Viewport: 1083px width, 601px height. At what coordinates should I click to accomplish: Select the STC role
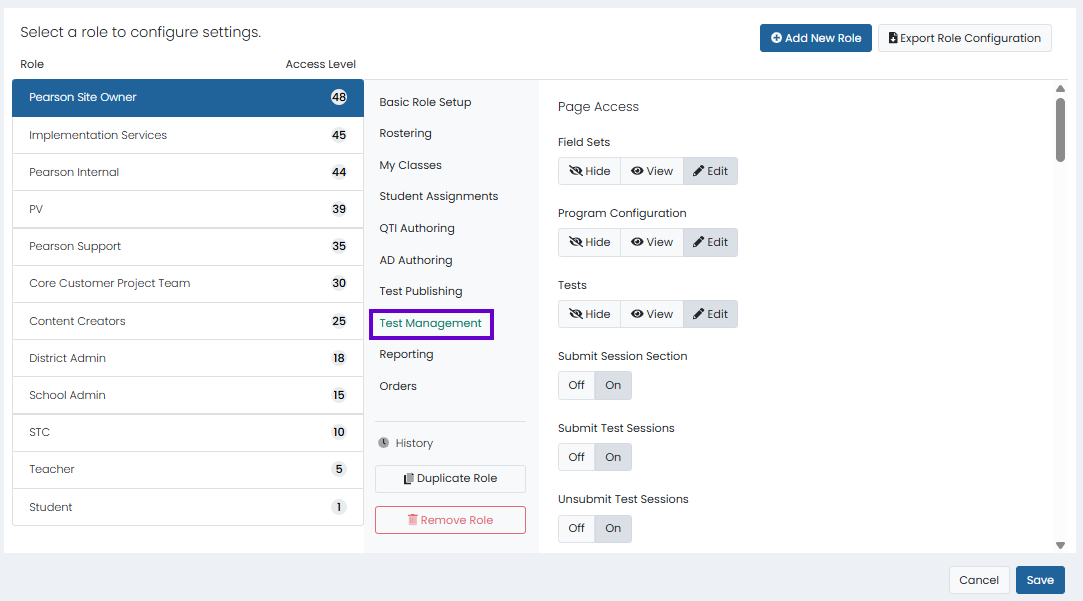(x=188, y=432)
